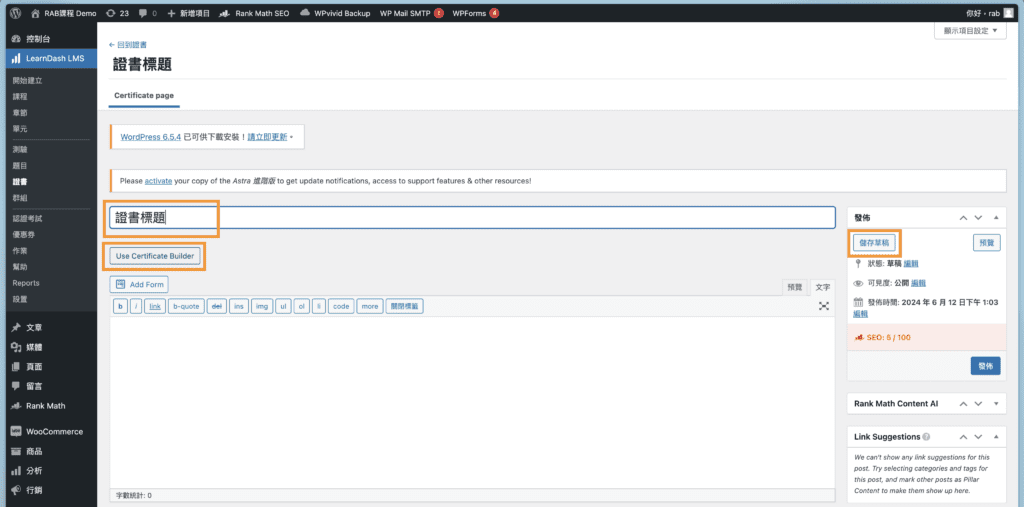Insert image using the img quicktag
1024x507 pixels.
point(261,306)
